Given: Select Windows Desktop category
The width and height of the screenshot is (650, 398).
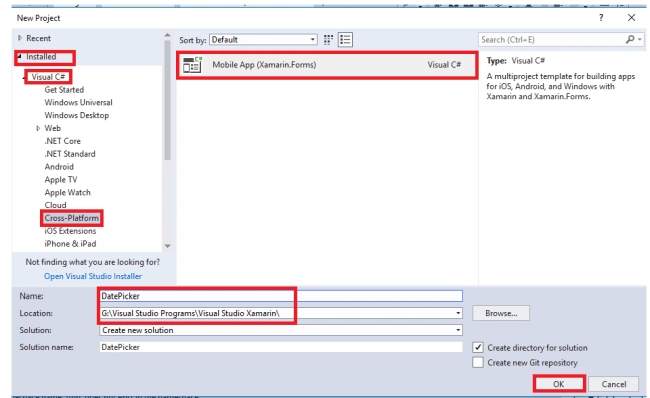Looking at the screenshot, I should [77, 116].
